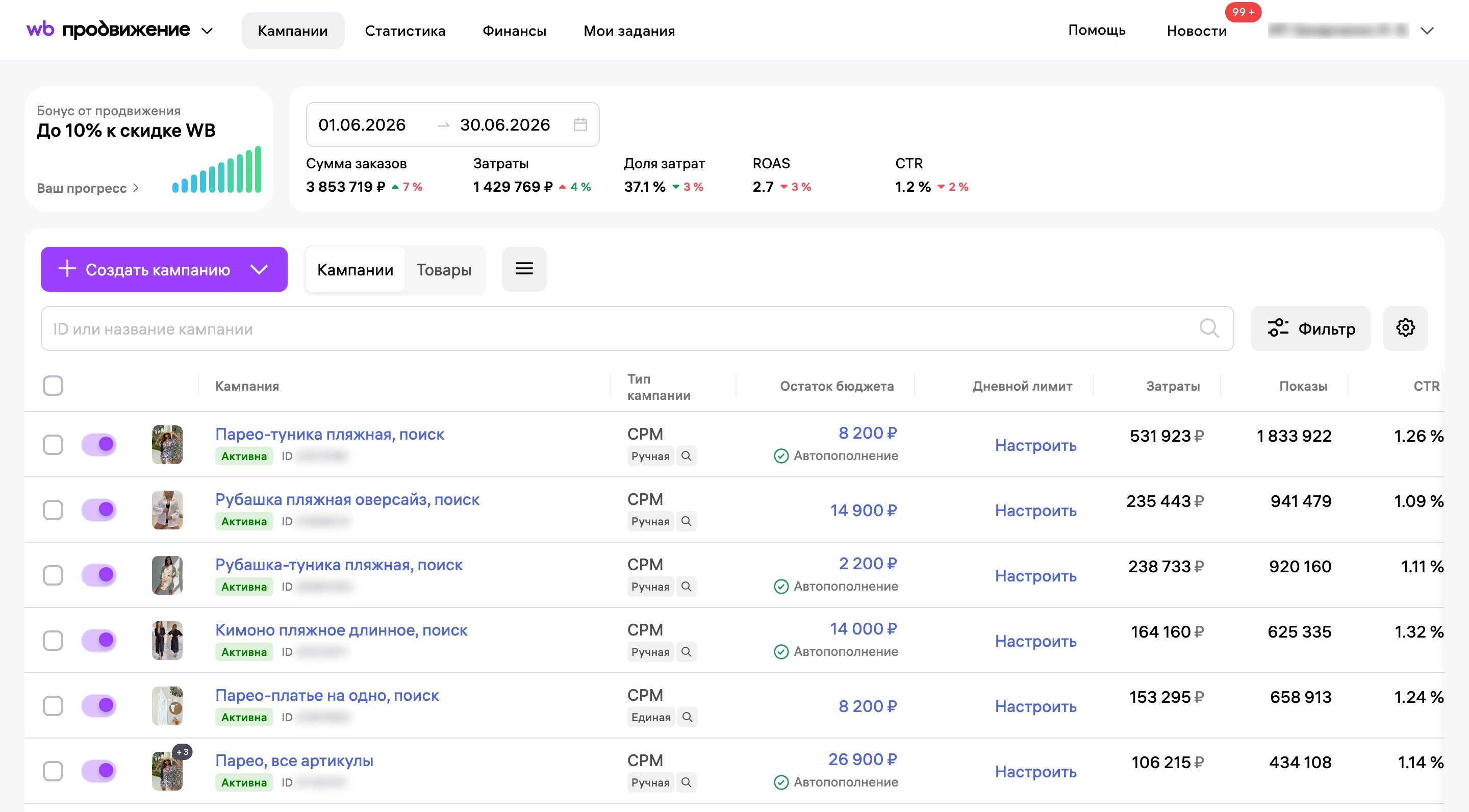Image resolution: width=1469 pixels, height=812 pixels.
Task: Click the hamburger list-view icon
Action: [524, 269]
